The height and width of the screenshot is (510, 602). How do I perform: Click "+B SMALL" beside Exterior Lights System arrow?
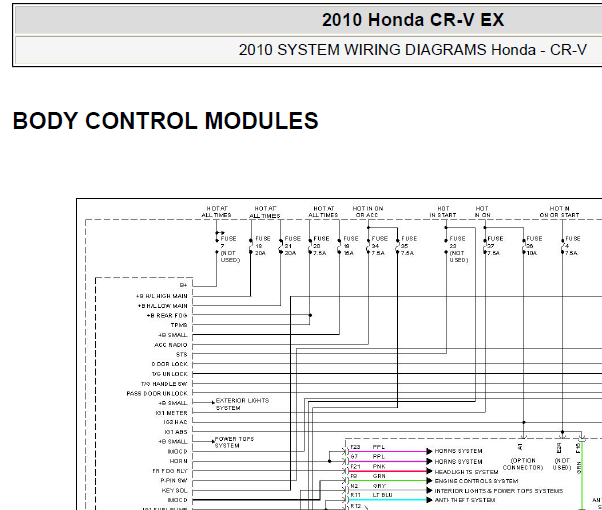pyautogui.click(x=173, y=403)
